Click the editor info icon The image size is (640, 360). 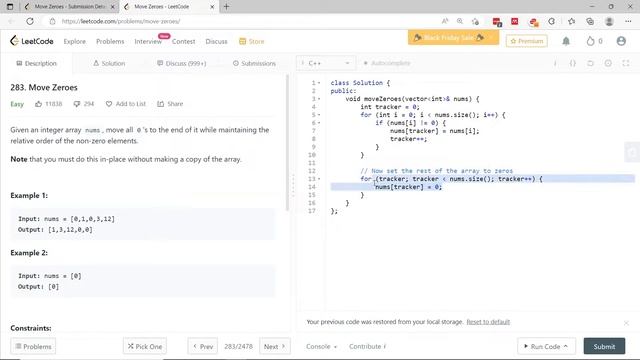coord(555,63)
